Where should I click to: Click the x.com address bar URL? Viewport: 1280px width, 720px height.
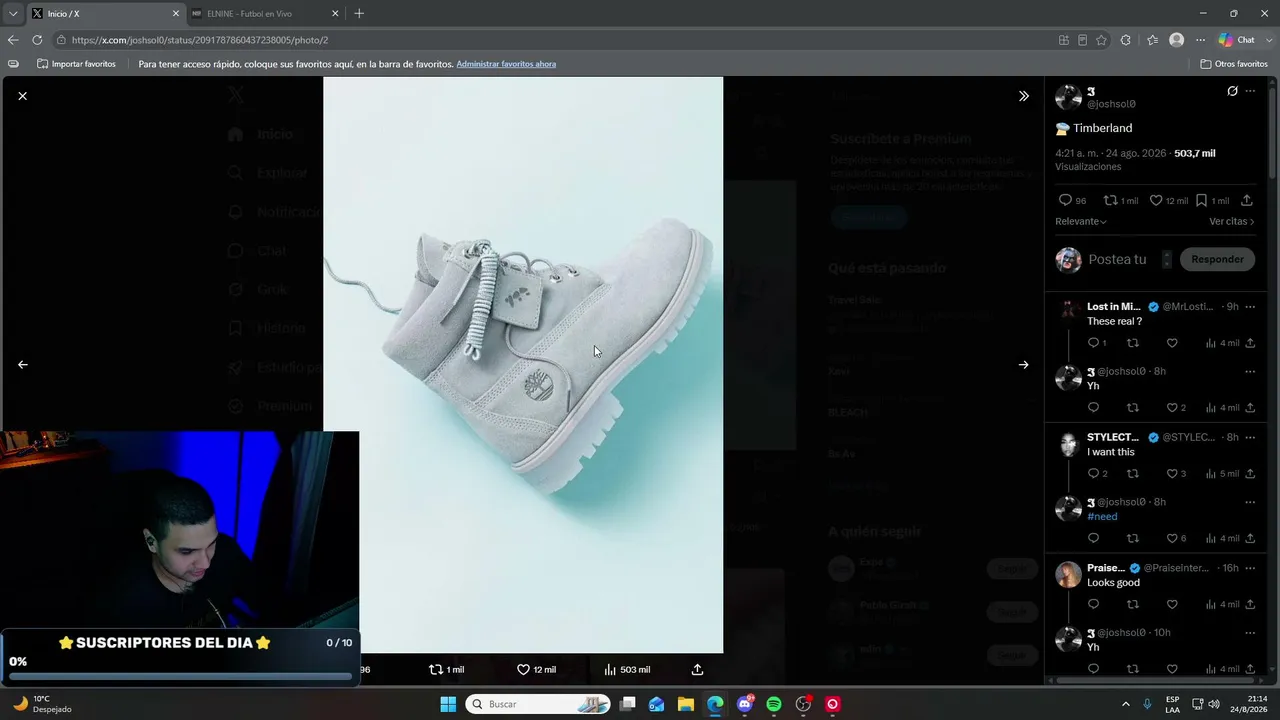(200, 40)
